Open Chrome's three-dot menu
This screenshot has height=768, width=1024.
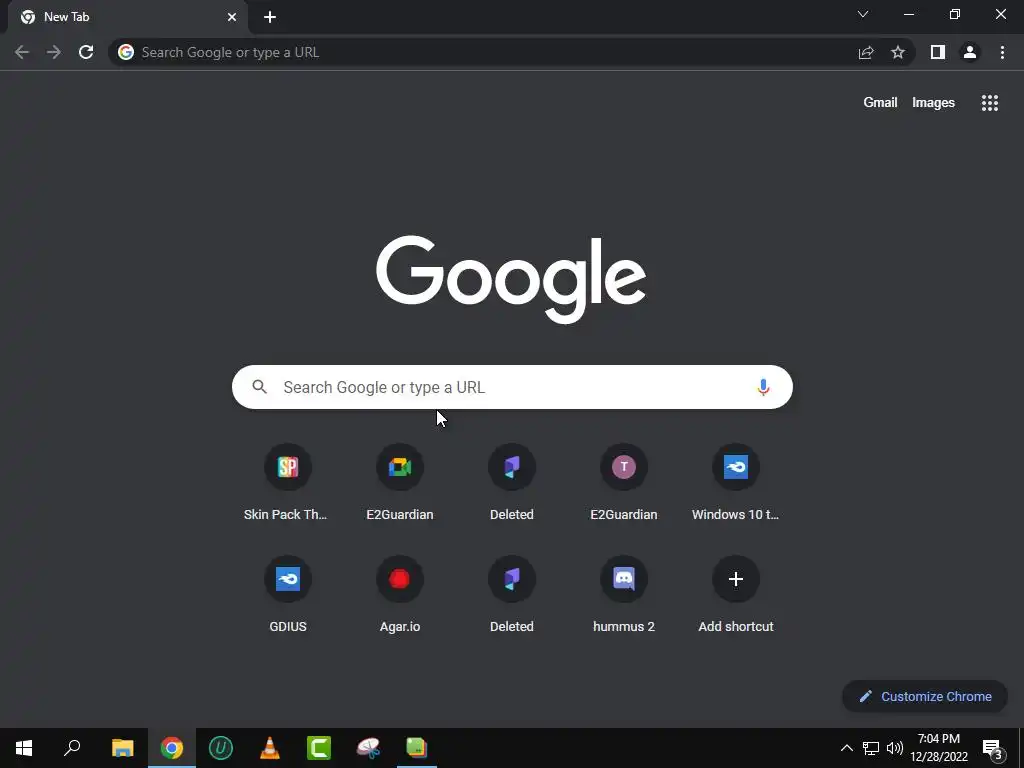pos(1002,52)
